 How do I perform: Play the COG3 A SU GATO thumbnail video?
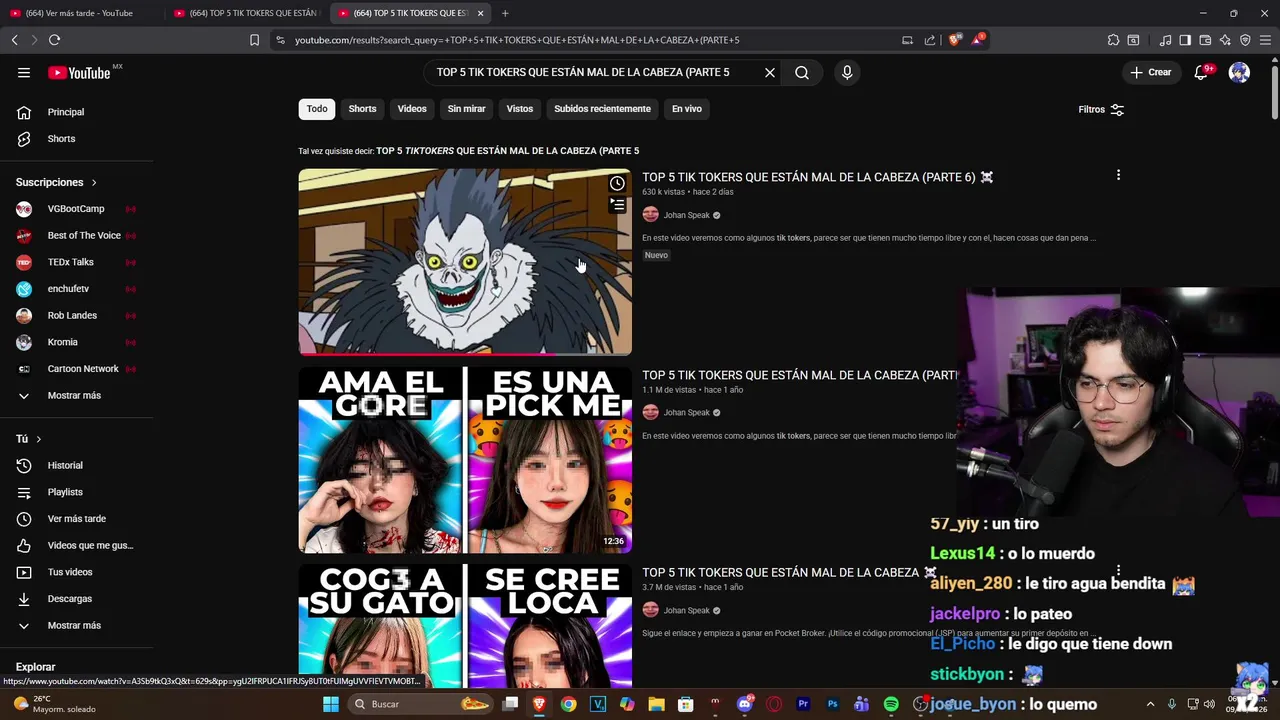(465, 625)
